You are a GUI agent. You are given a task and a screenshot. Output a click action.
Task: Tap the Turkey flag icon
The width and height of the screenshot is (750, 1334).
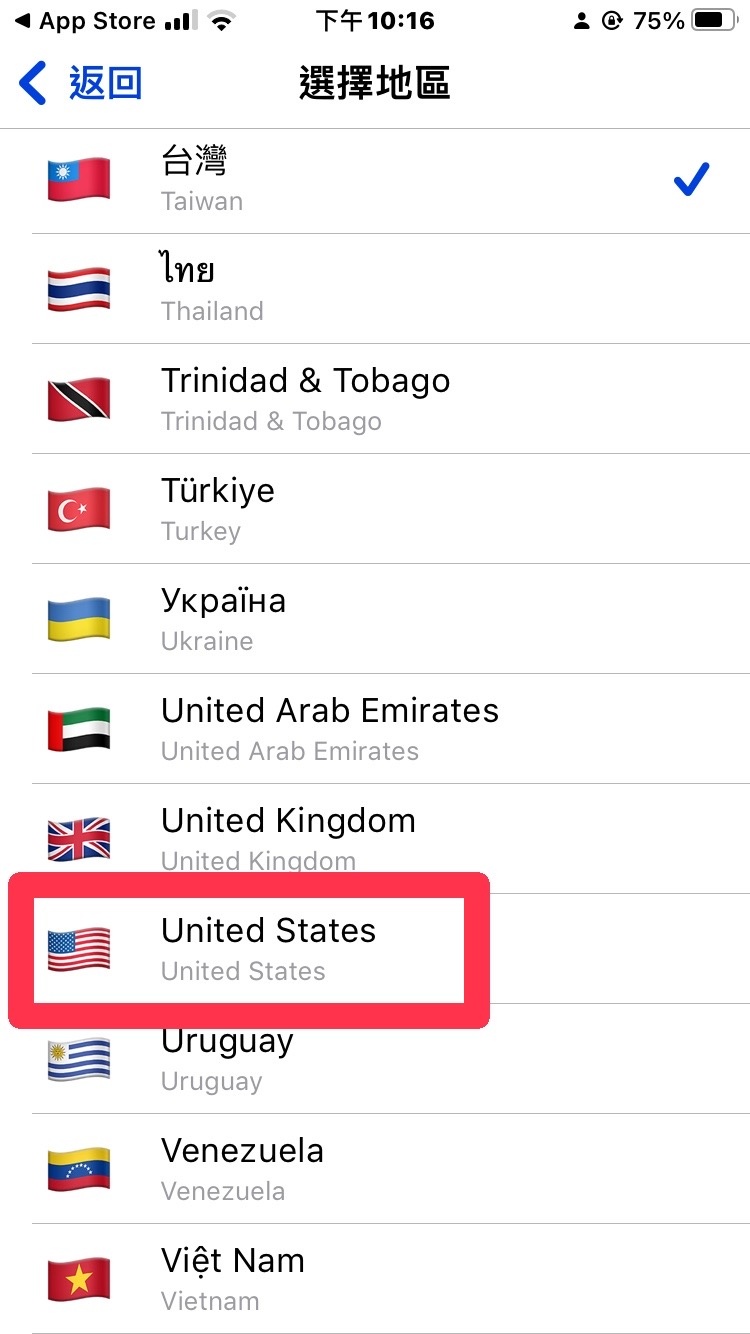click(79, 510)
